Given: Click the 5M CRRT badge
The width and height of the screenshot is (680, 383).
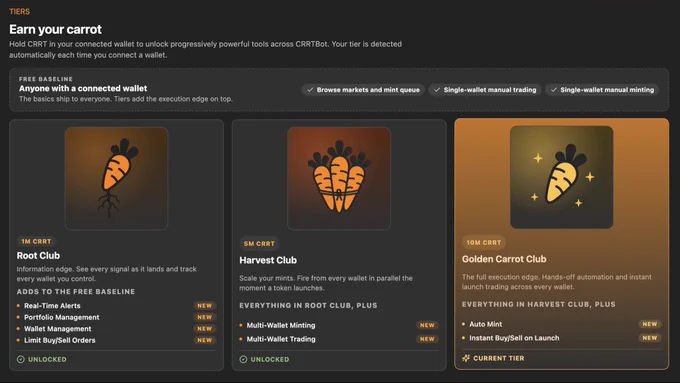Looking at the screenshot, I should [x=259, y=244].
